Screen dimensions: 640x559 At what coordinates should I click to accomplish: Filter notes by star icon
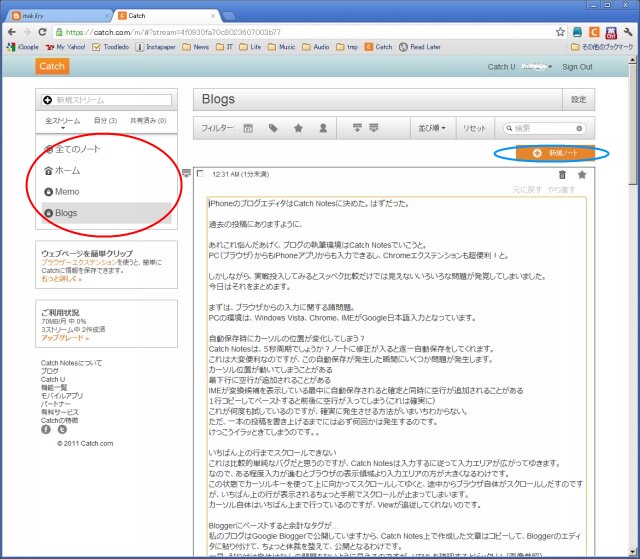click(298, 128)
